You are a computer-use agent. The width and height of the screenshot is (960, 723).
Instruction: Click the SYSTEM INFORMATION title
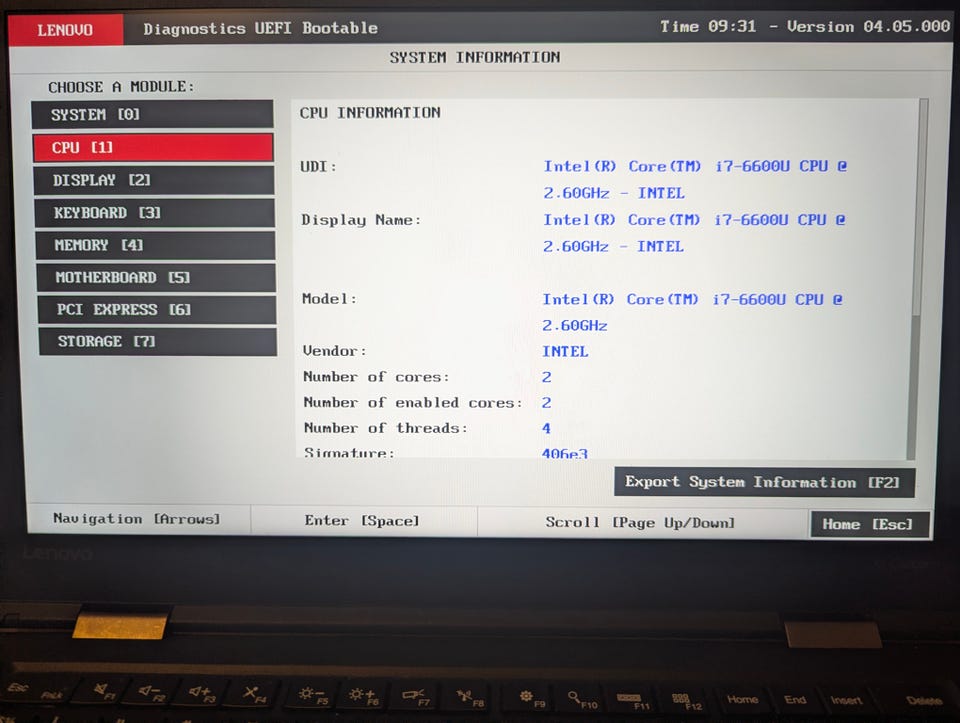(x=474, y=58)
